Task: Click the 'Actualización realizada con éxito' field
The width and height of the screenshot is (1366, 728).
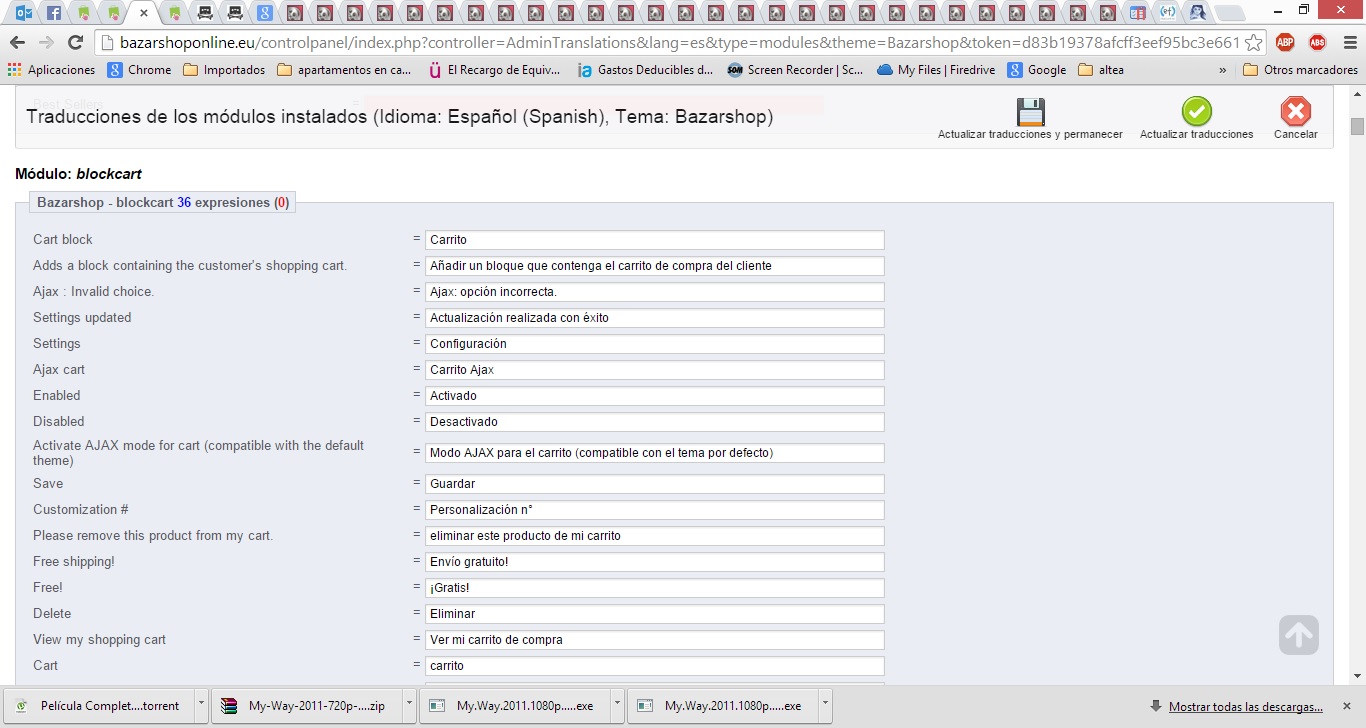Action: [x=654, y=318]
